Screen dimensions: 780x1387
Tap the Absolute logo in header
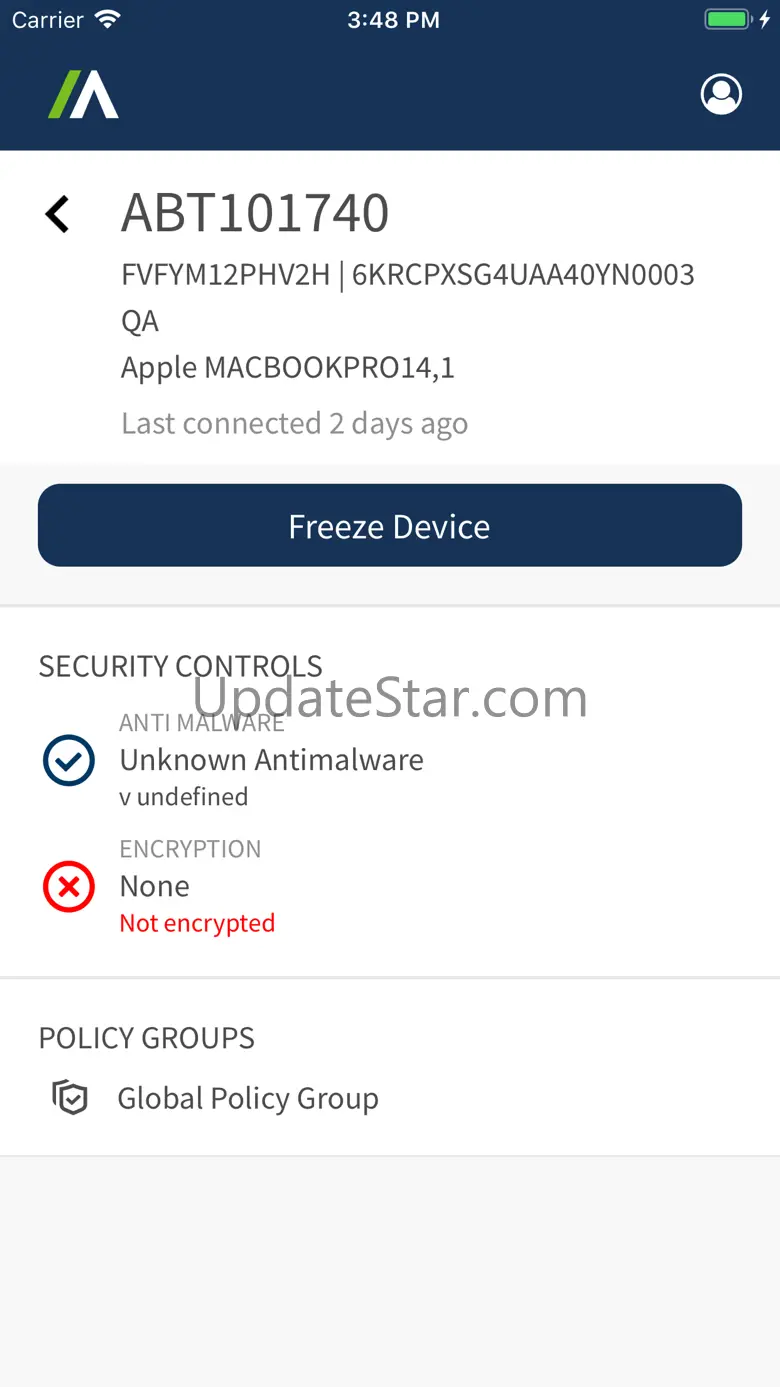pyautogui.click(x=84, y=95)
